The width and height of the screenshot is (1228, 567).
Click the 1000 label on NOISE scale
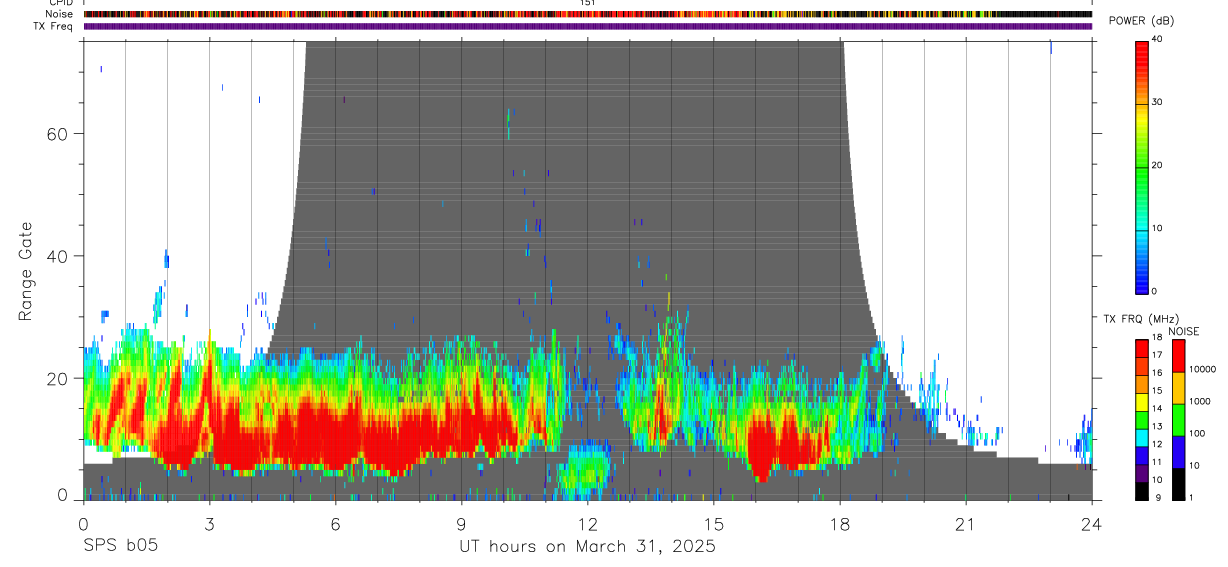coord(1198,401)
